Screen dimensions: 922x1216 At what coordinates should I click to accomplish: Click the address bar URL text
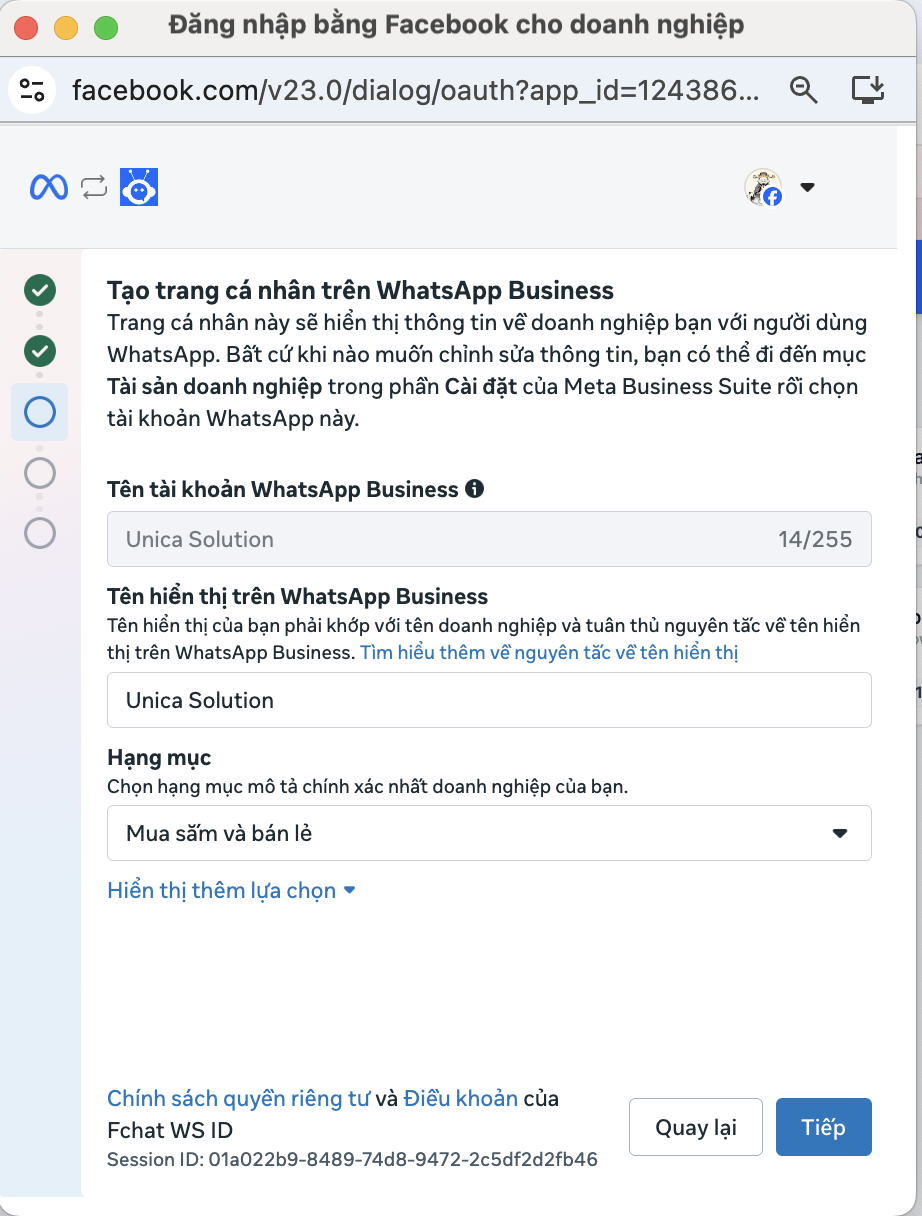pos(416,90)
